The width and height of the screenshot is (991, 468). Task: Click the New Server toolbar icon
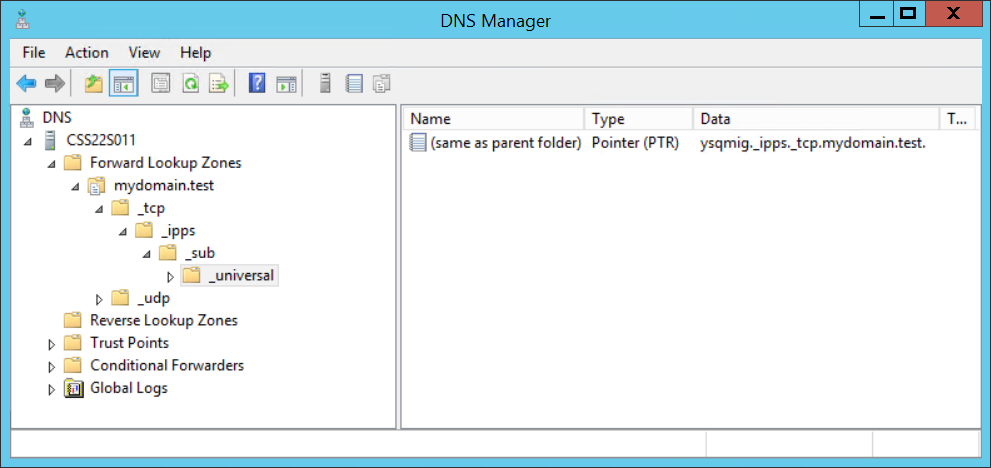[324, 84]
